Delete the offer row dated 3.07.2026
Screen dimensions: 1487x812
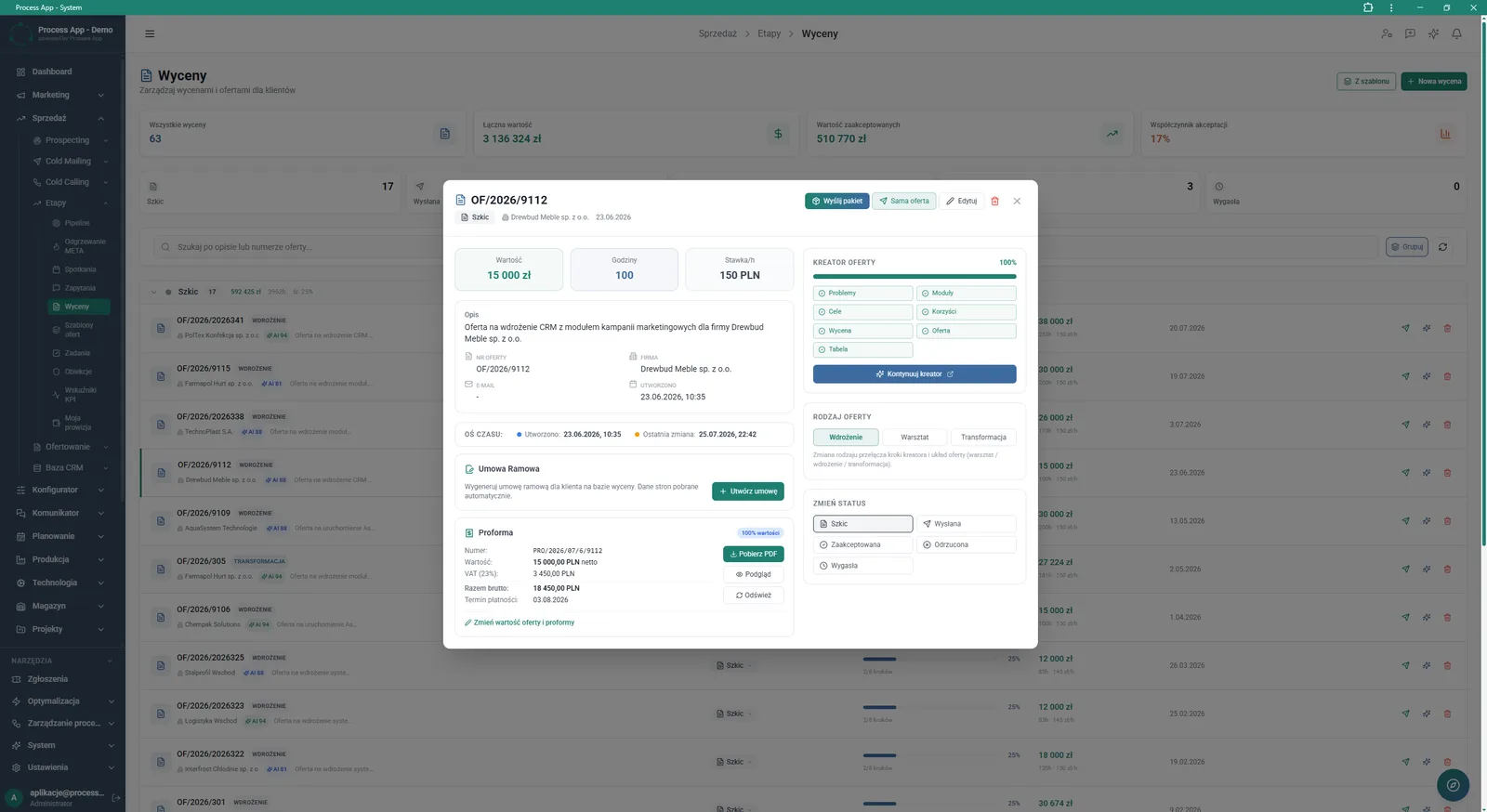click(x=1447, y=425)
